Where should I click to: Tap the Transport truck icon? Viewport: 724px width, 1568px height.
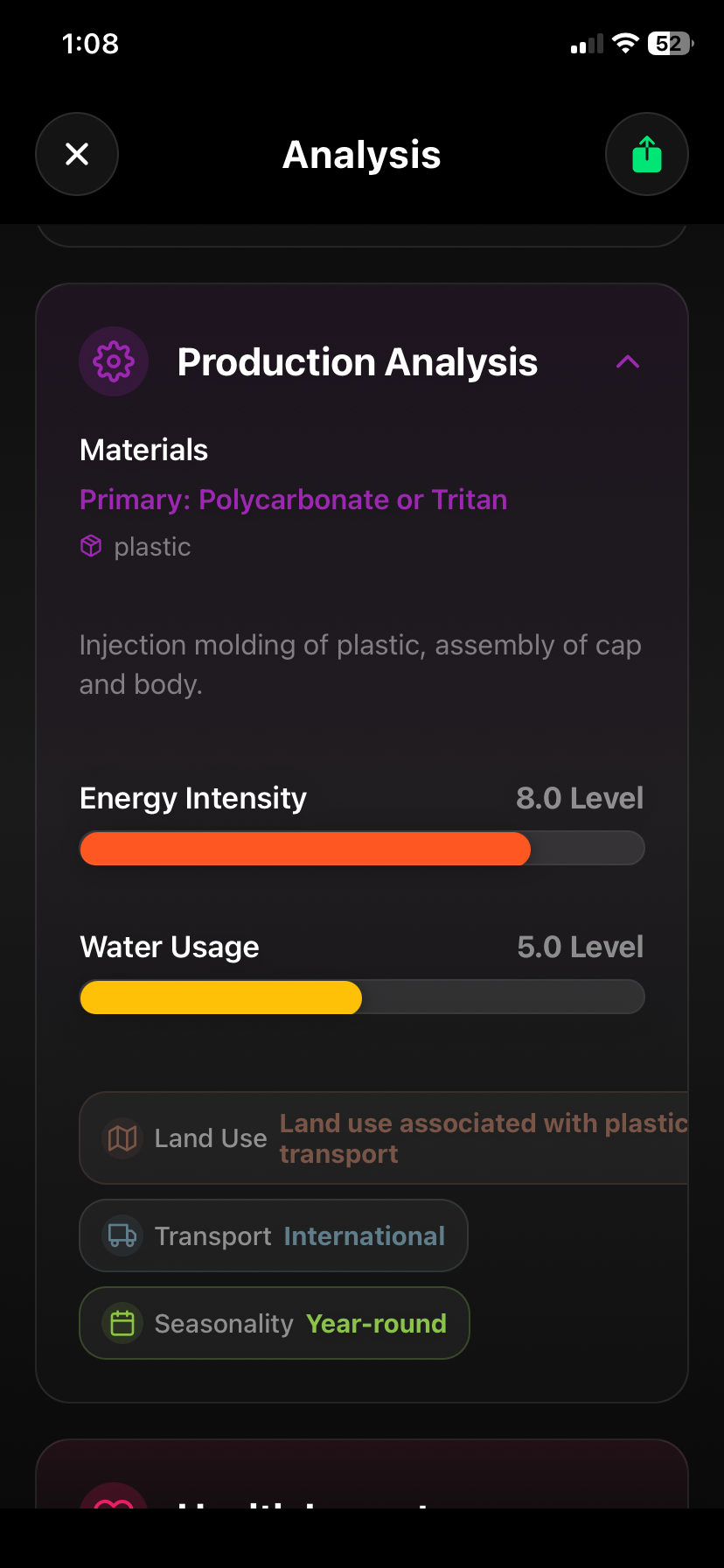(x=122, y=1235)
